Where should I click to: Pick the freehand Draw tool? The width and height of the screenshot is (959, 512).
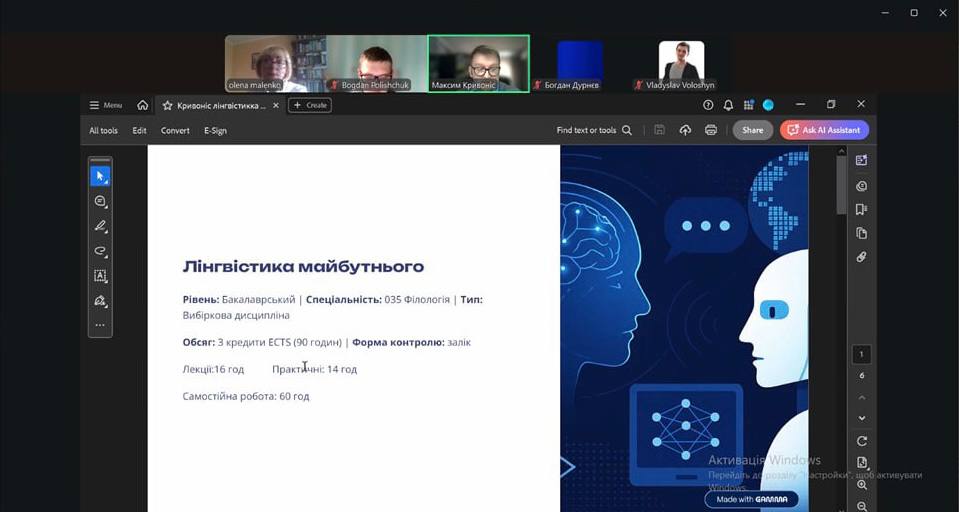click(x=100, y=251)
